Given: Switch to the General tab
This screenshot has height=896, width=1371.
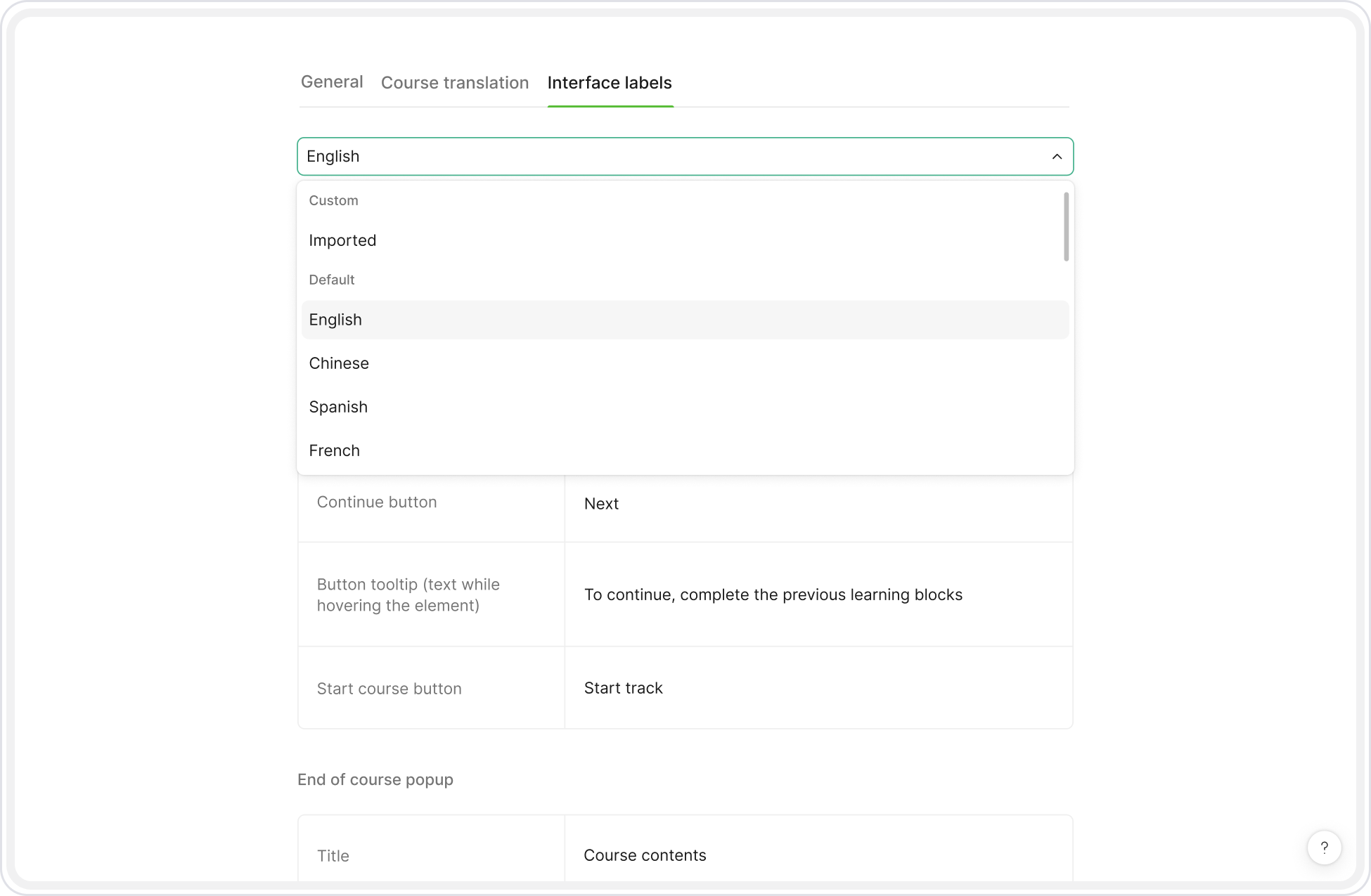Looking at the screenshot, I should 332,82.
